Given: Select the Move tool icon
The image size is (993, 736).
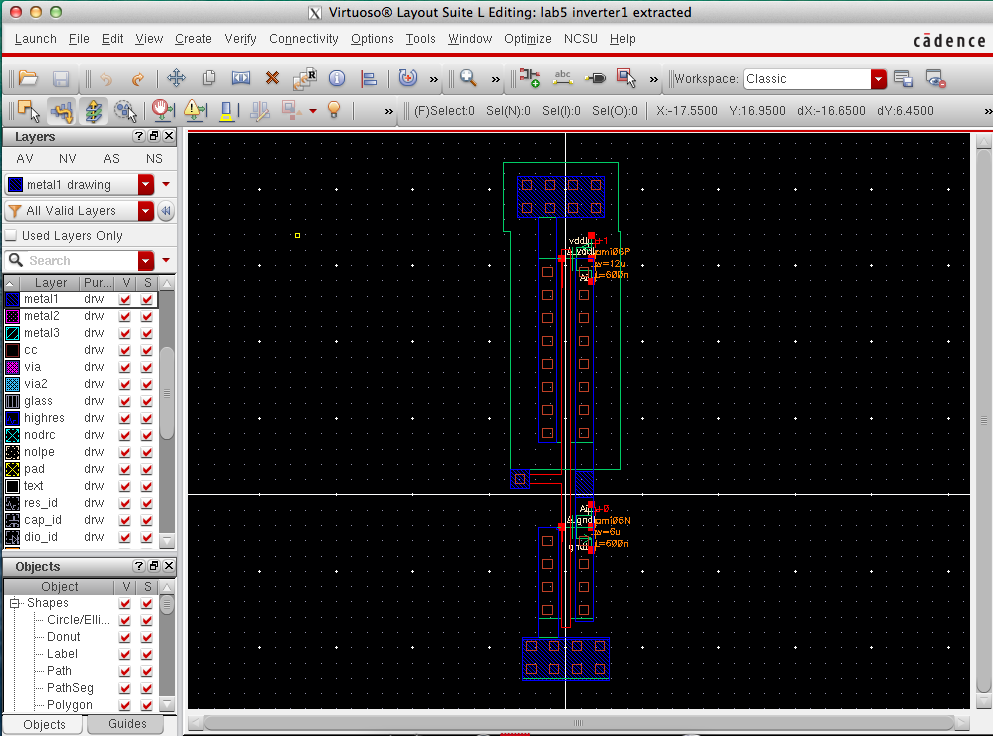Looking at the screenshot, I should (x=176, y=78).
